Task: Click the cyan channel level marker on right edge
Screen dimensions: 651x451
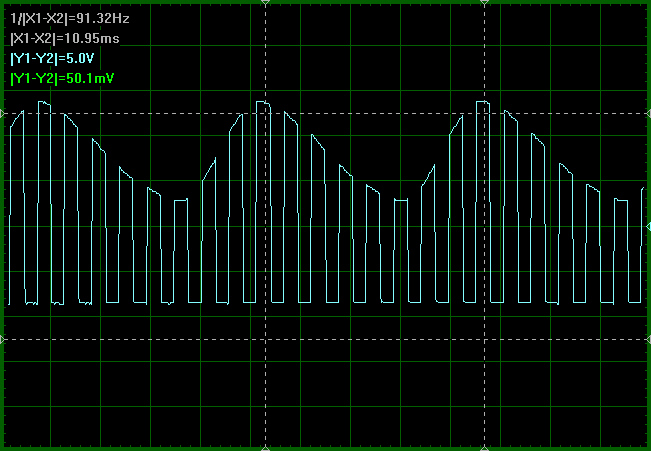Action: [646, 227]
